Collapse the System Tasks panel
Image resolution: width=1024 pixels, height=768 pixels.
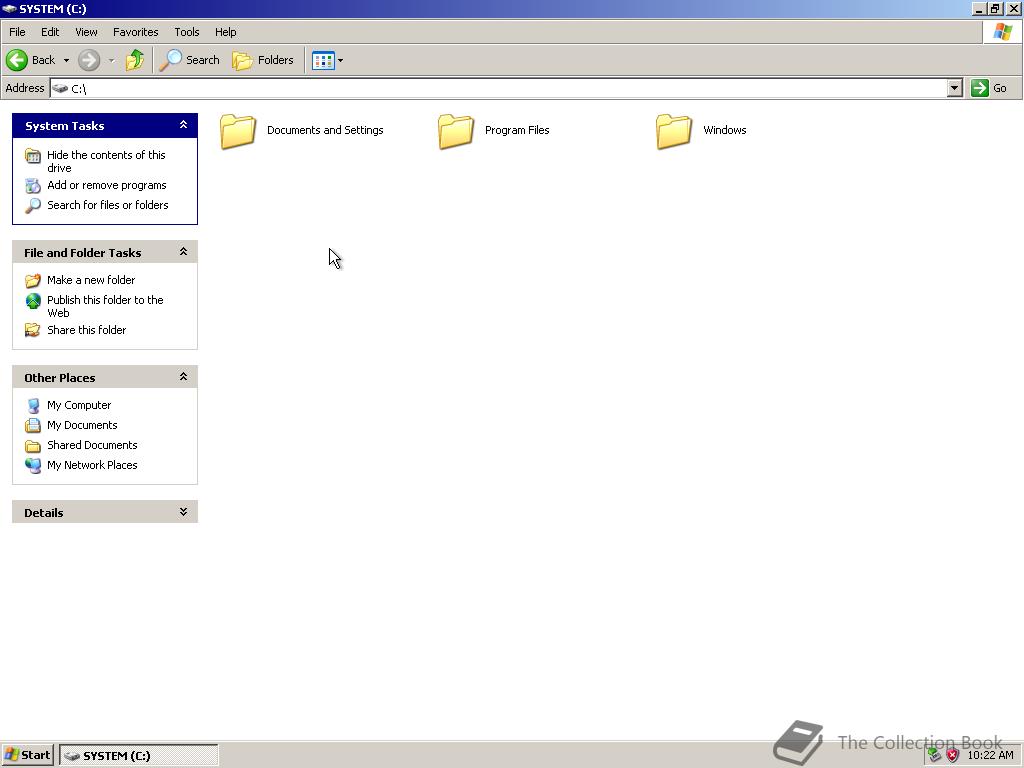(x=184, y=125)
